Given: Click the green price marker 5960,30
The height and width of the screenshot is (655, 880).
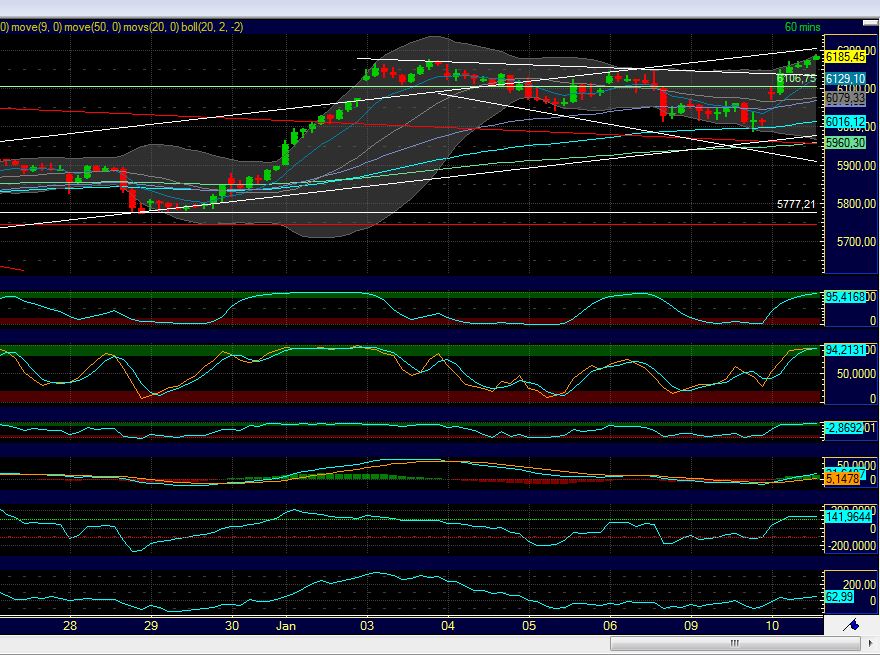Looking at the screenshot, I should click(845, 144).
